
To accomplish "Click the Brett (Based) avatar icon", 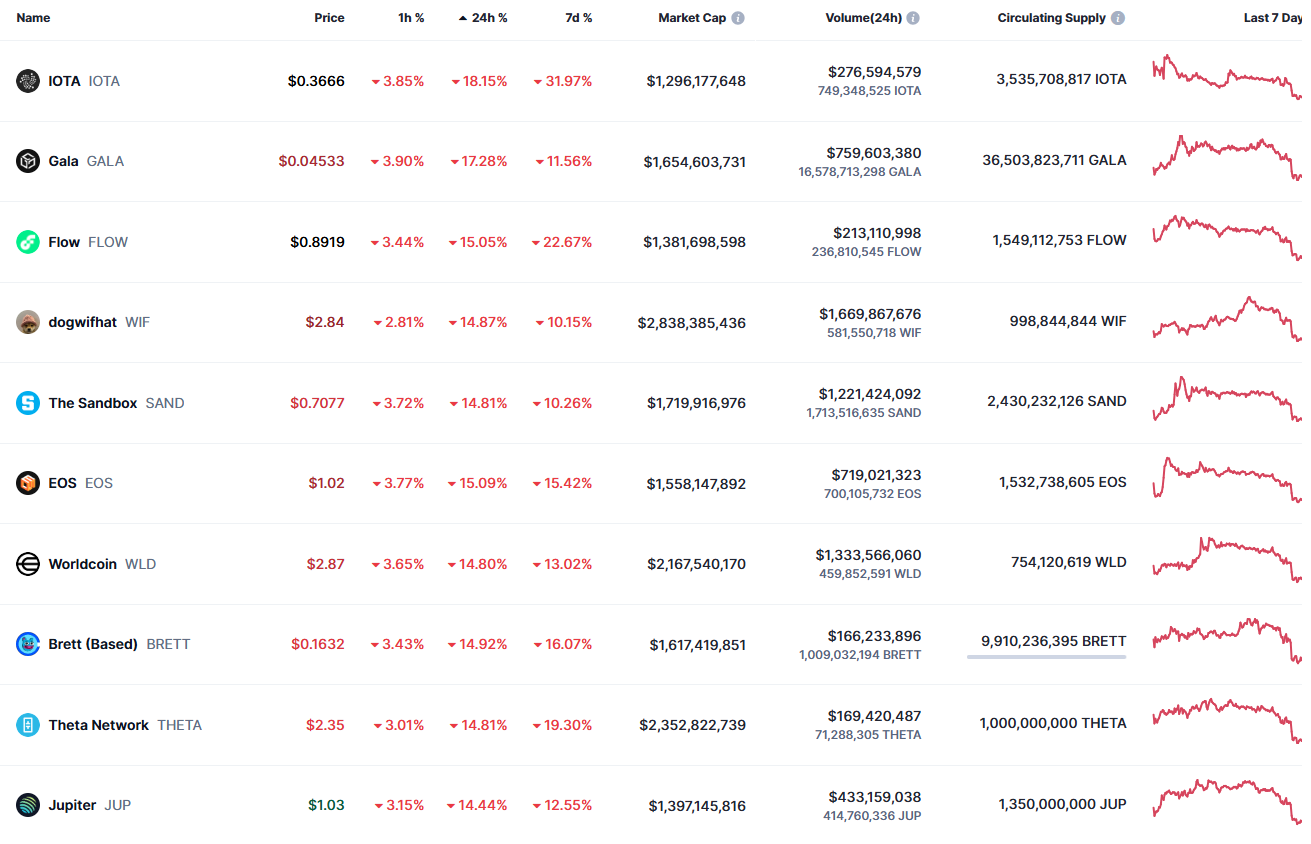I will (x=28, y=644).
